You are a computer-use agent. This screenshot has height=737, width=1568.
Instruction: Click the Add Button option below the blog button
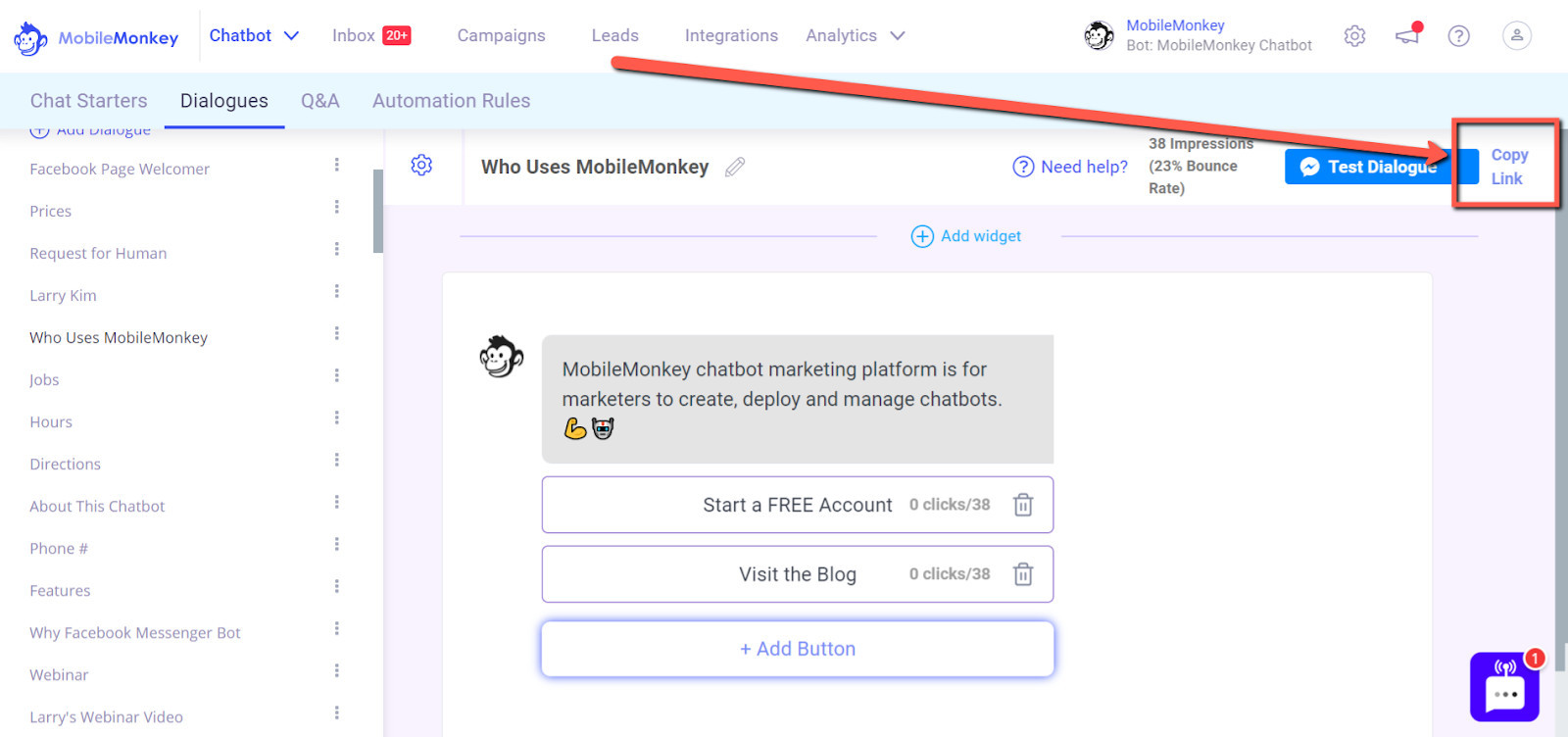click(797, 648)
